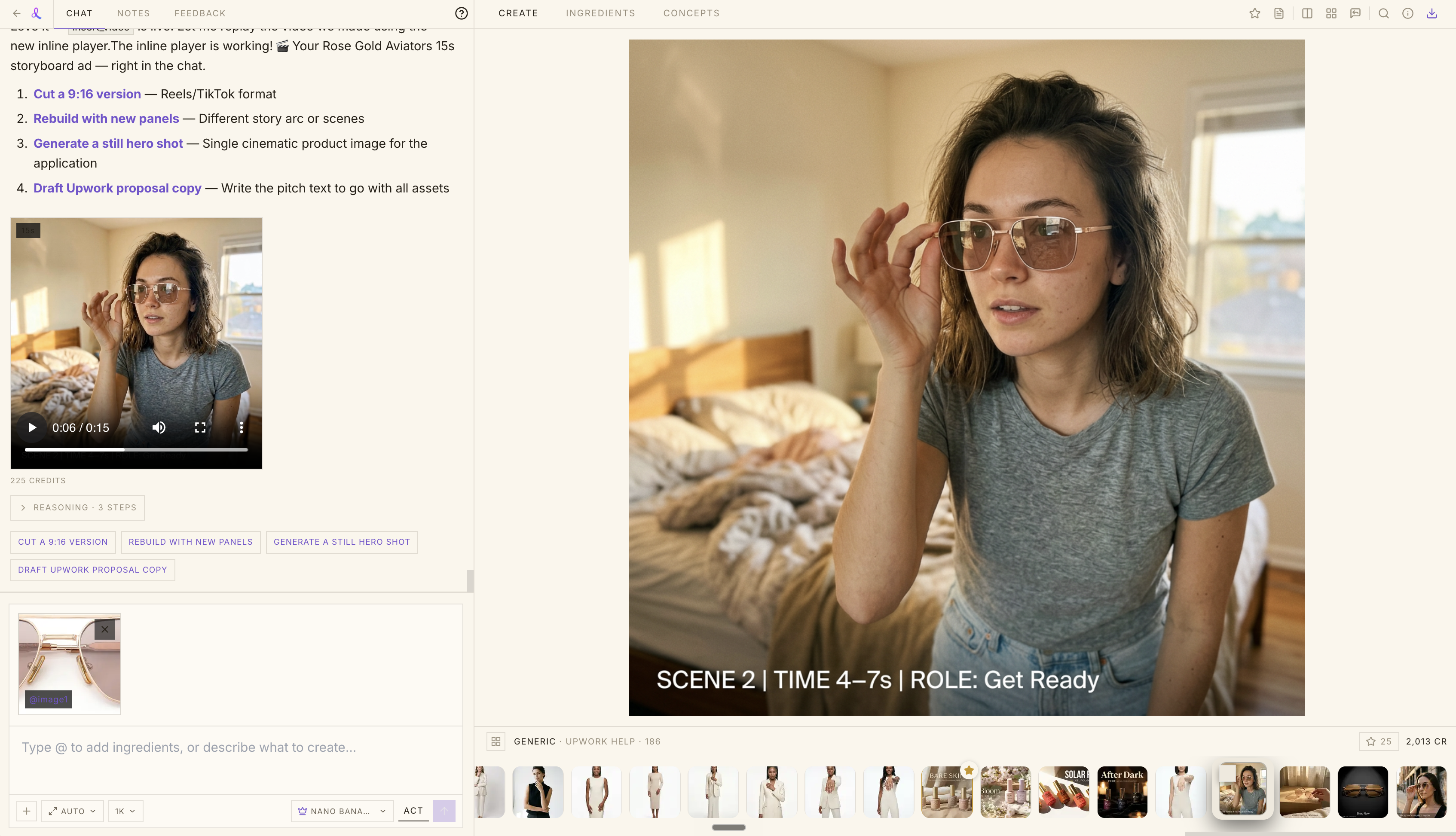Toggle the split panel layout icon
This screenshot has width=1456, height=836.
[x=1307, y=13]
